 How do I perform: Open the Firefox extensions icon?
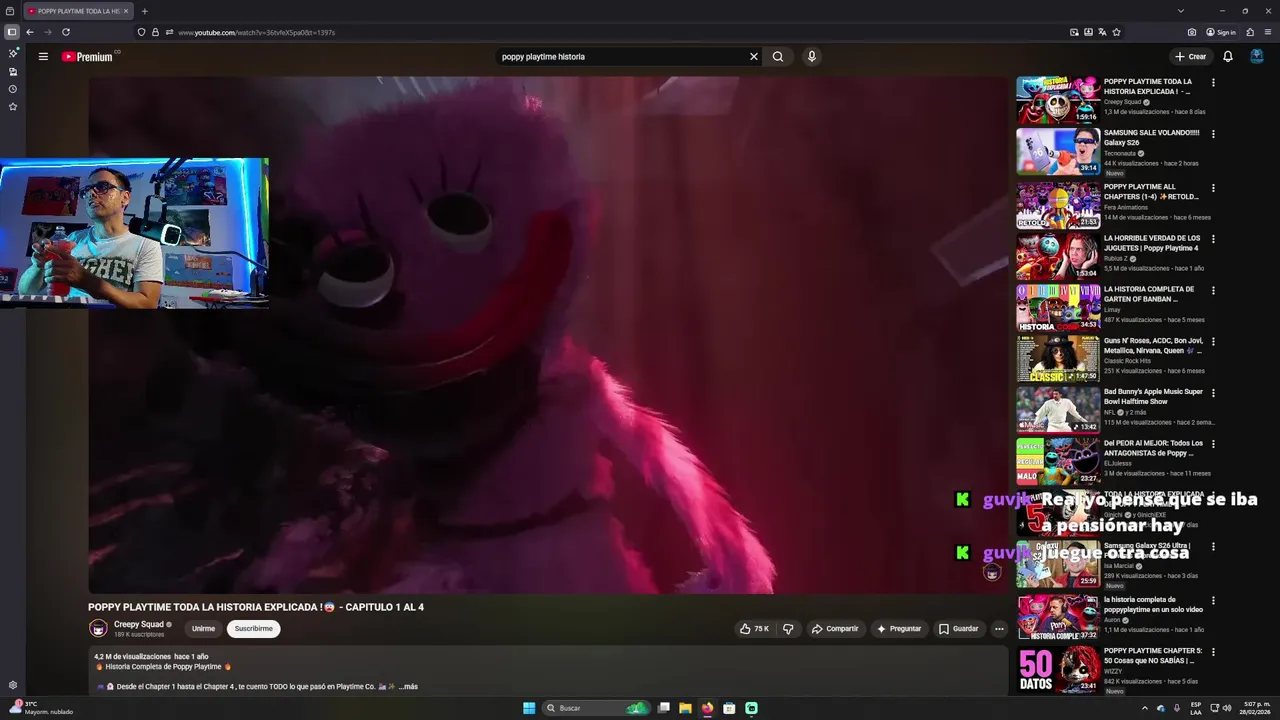click(x=1250, y=32)
